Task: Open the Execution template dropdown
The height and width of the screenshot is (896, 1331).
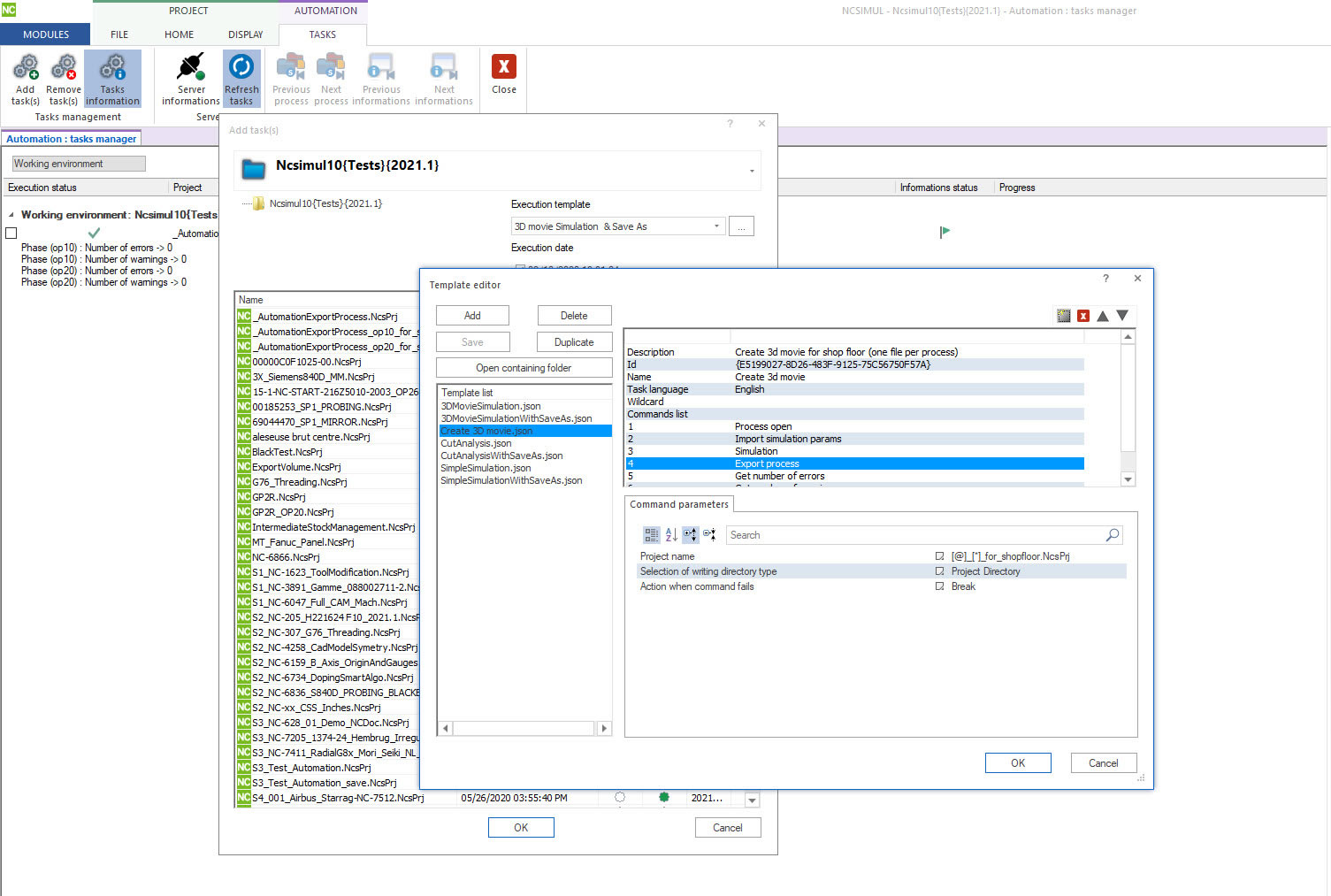Action: 716,226
